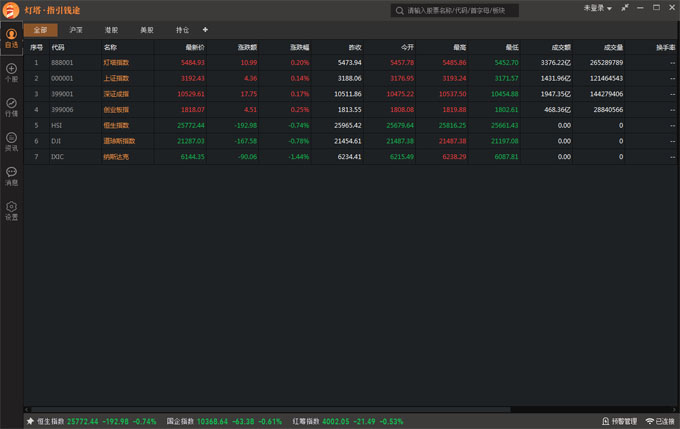Click the star icon in status bar
Image resolution: width=680 pixels, height=429 pixels.
point(30,421)
